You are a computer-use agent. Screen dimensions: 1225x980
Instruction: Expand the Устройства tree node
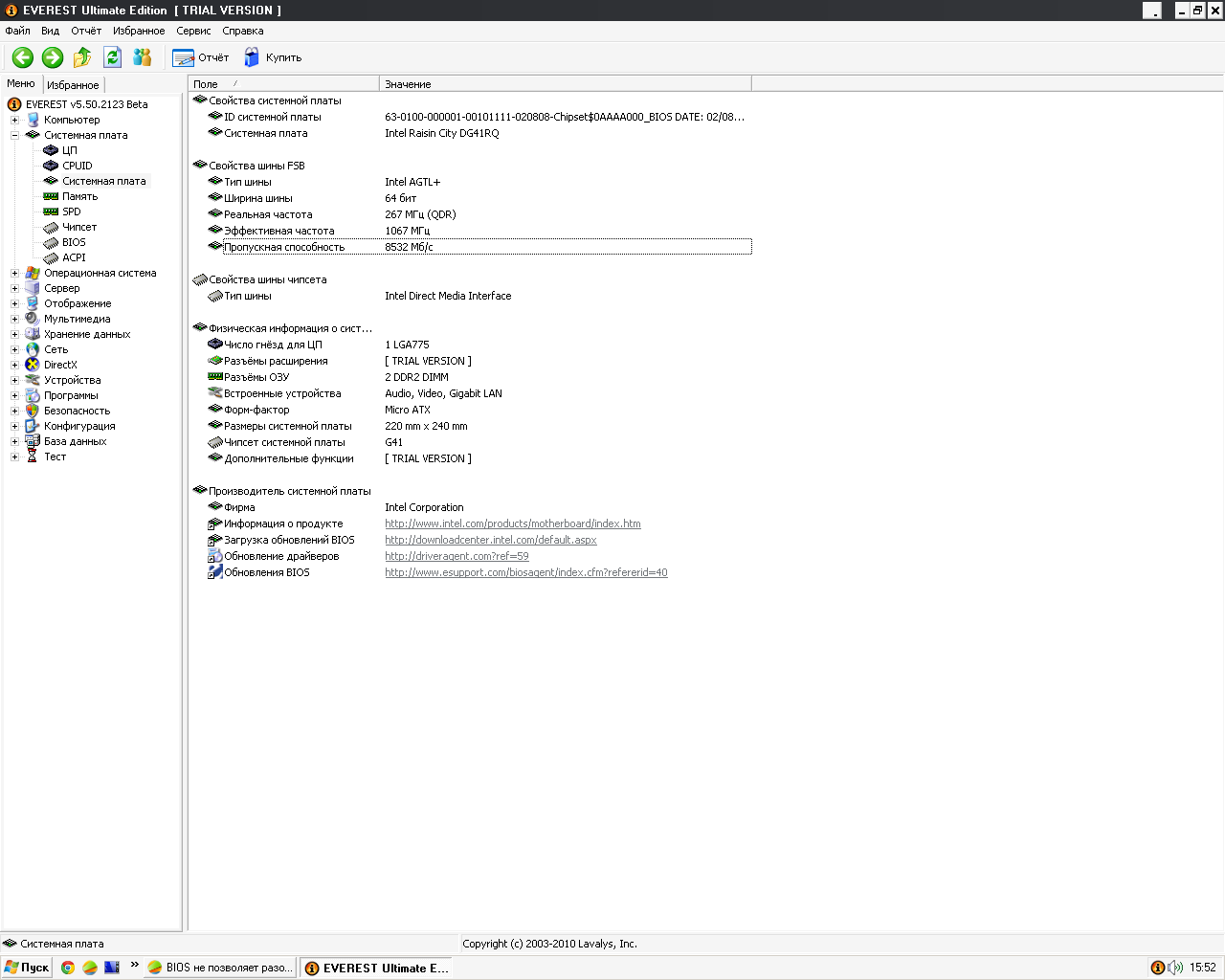point(14,380)
